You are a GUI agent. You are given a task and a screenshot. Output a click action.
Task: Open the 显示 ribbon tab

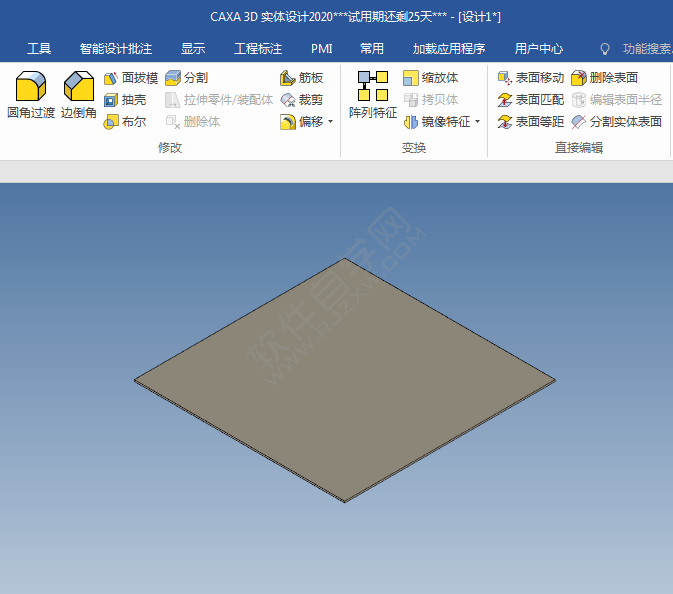click(x=193, y=48)
